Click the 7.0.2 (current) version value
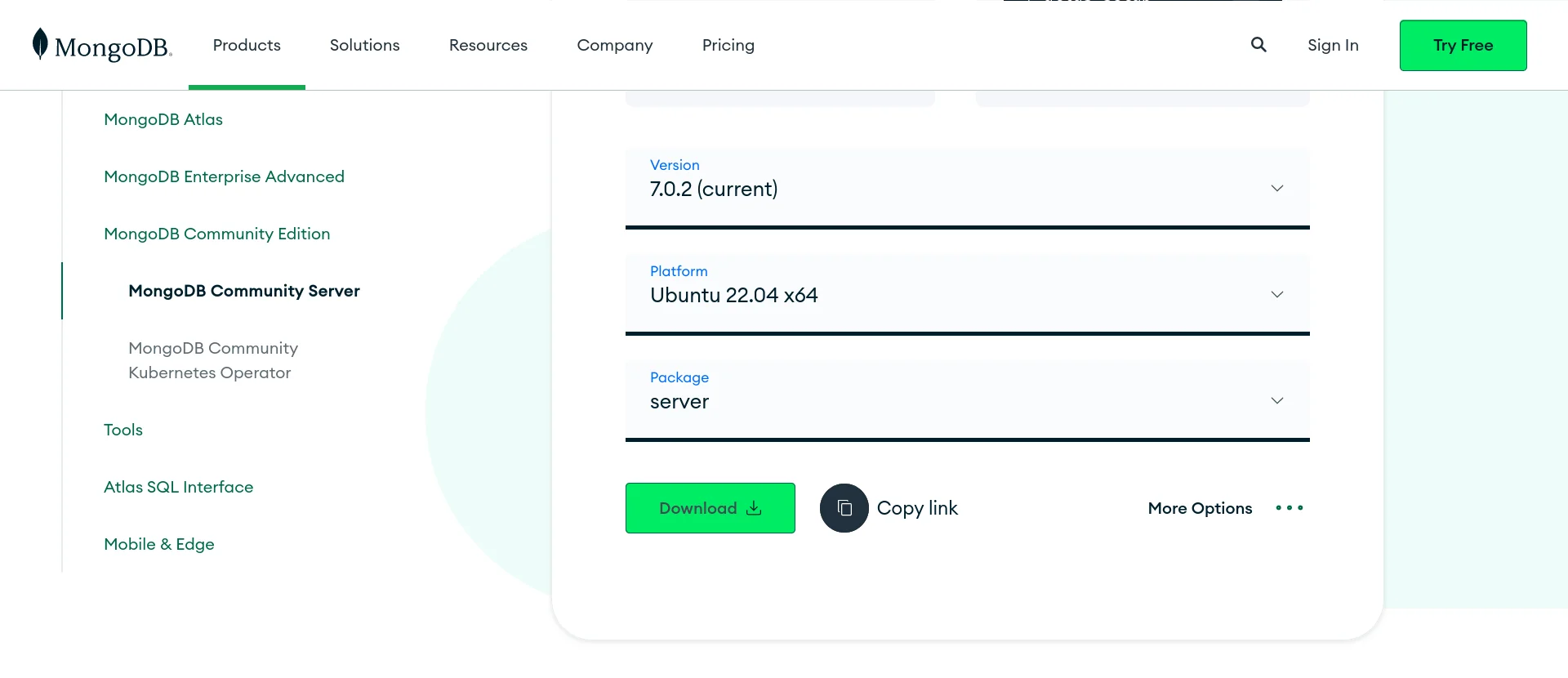The height and width of the screenshot is (678, 1568). 714,189
